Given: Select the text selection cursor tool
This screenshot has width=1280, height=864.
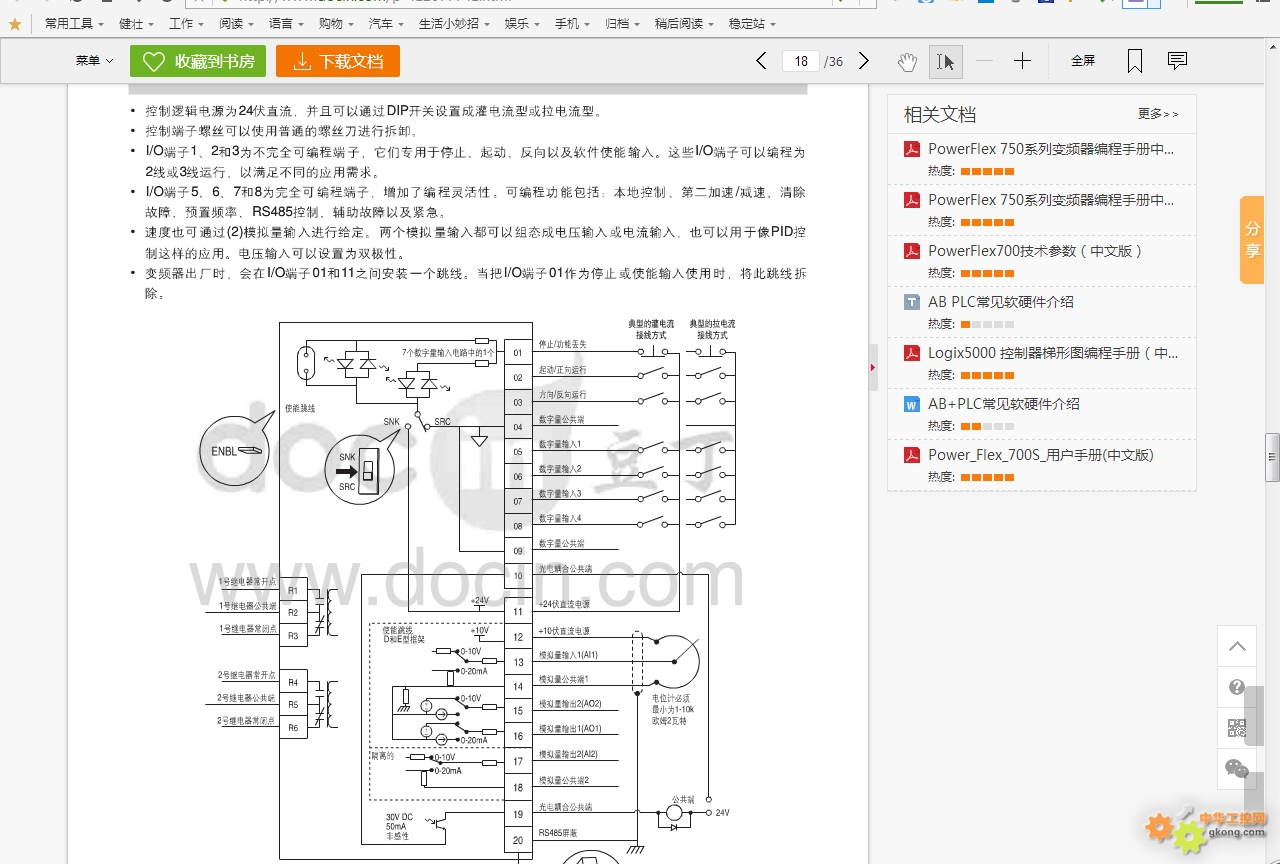Looking at the screenshot, I should coord(945,62).
